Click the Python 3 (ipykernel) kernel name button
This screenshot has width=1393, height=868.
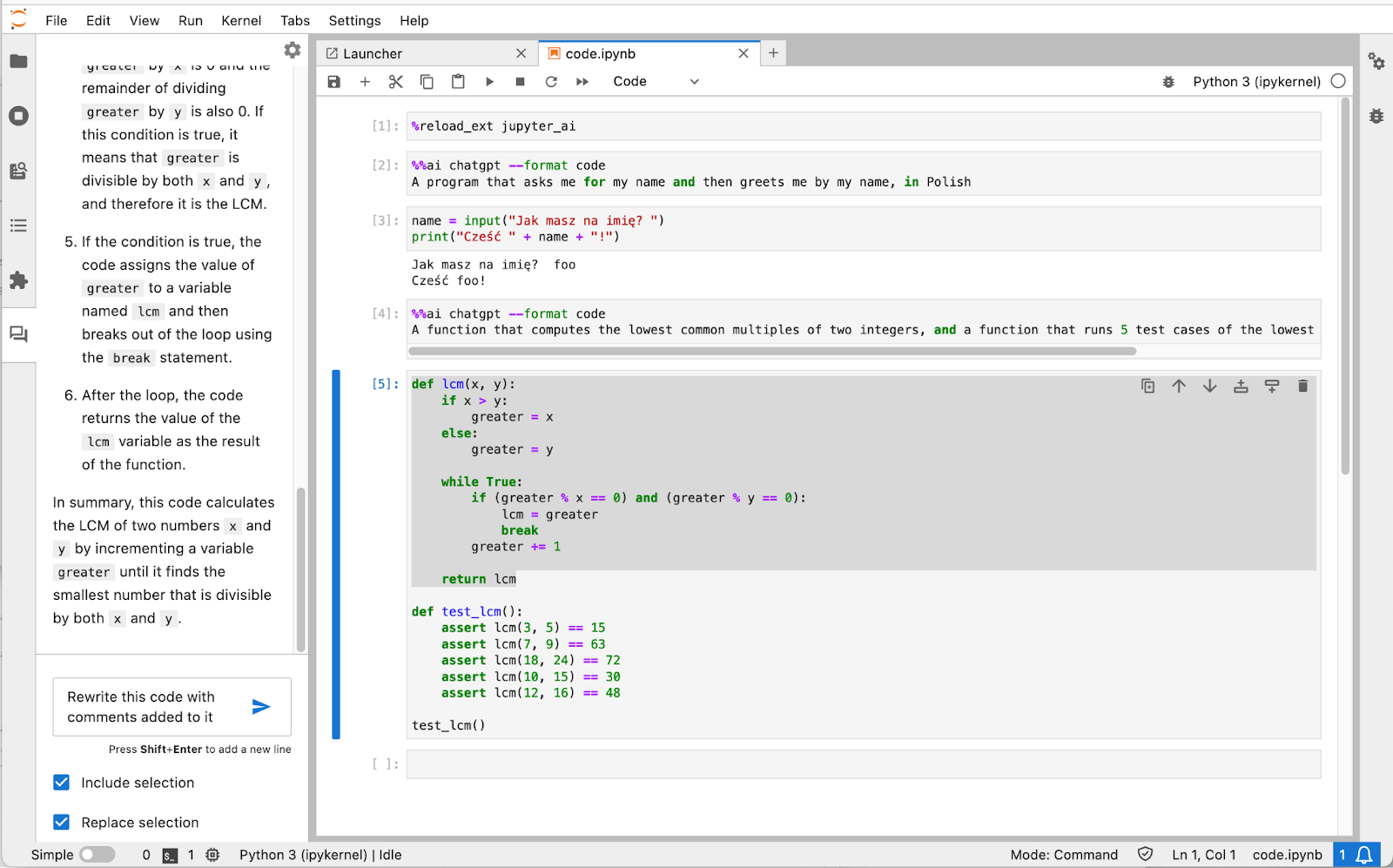point(1255,82)
